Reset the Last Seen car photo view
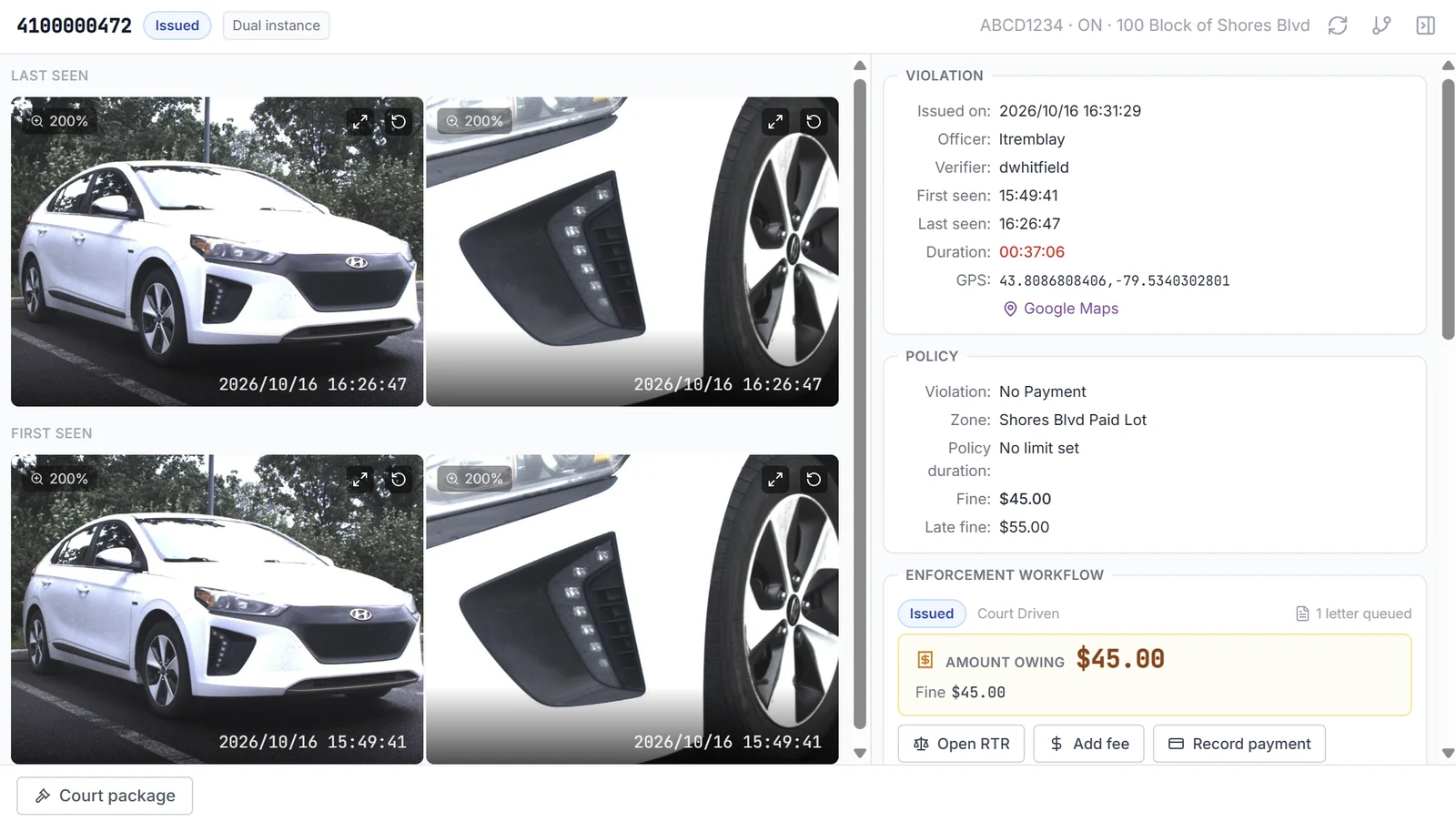The width and height of the screenshot is (1456, 822). (x=399, y=122)
